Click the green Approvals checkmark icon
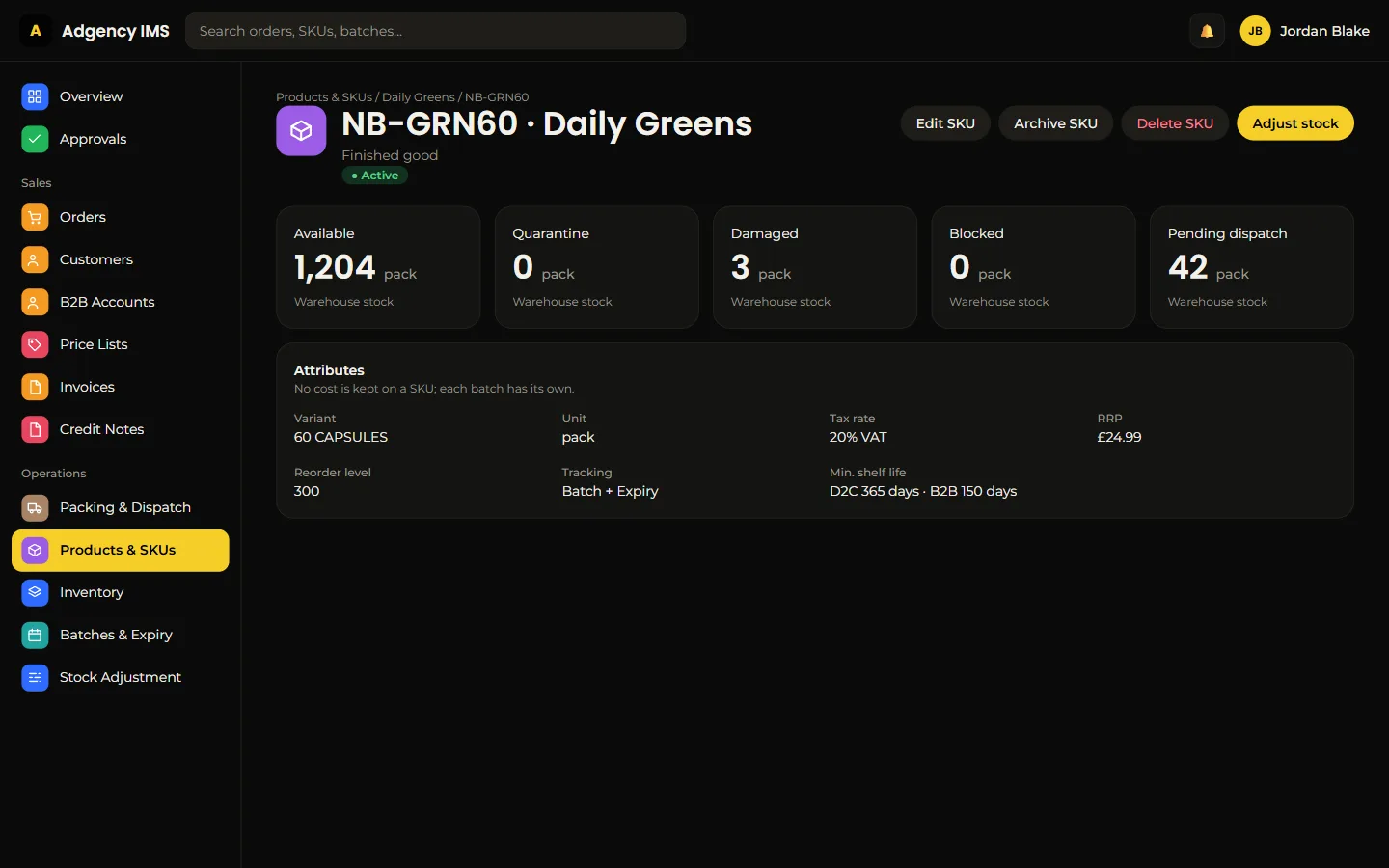The width and height of the screenshot is (1389, 868). (x=35, y=139)
